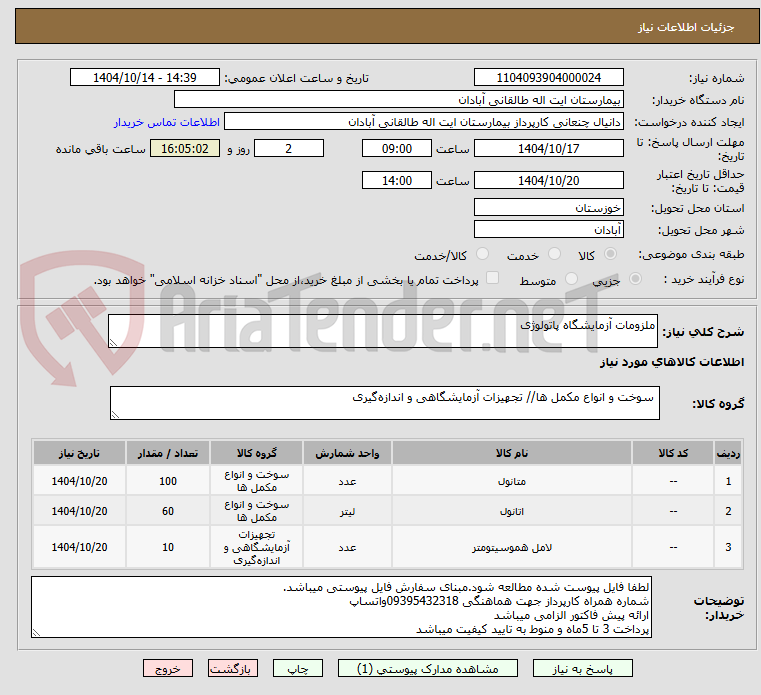Click the واحد شمارش column header

point(347,453)
